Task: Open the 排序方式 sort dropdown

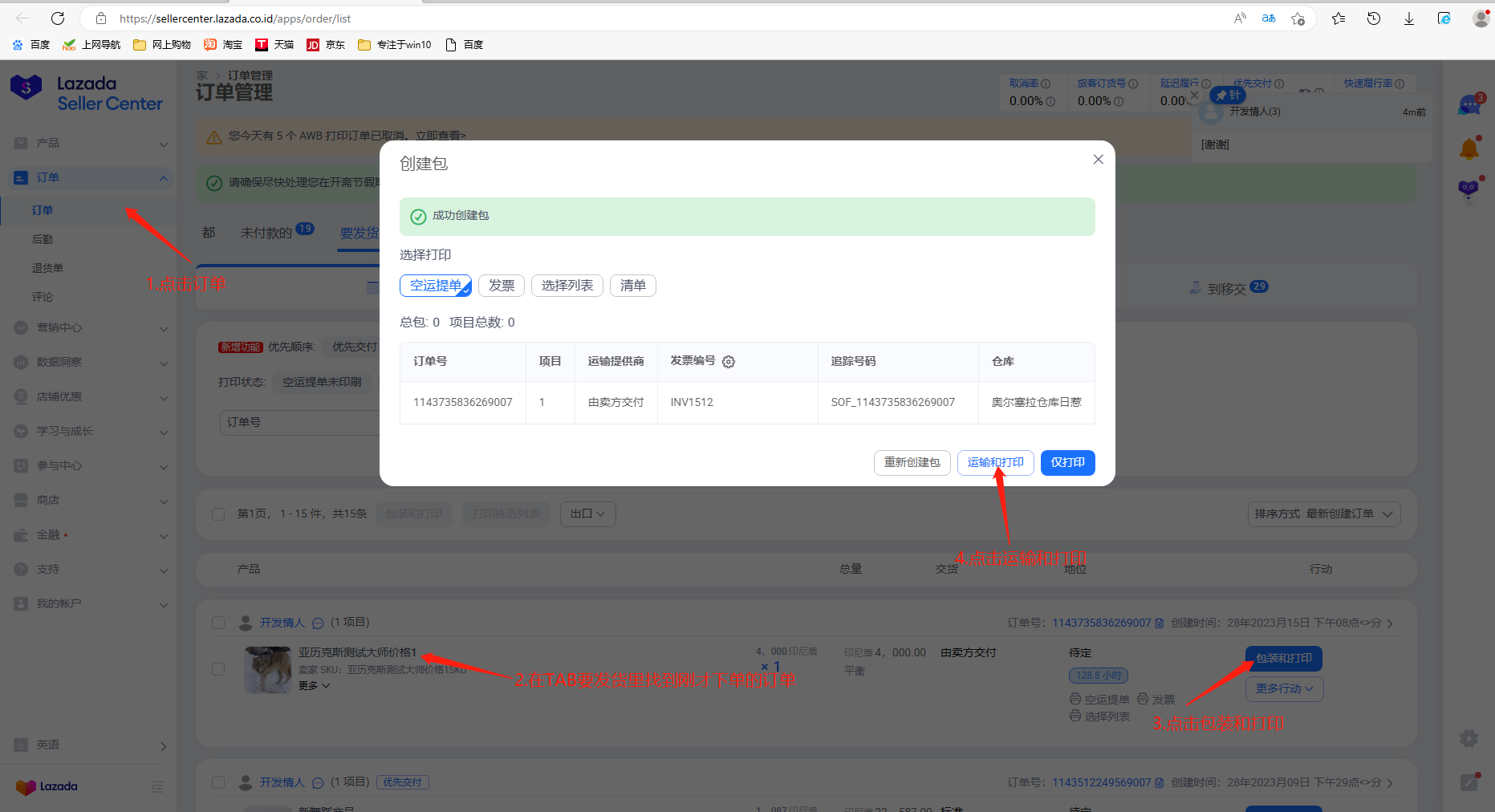Action: pos(1324,514)
